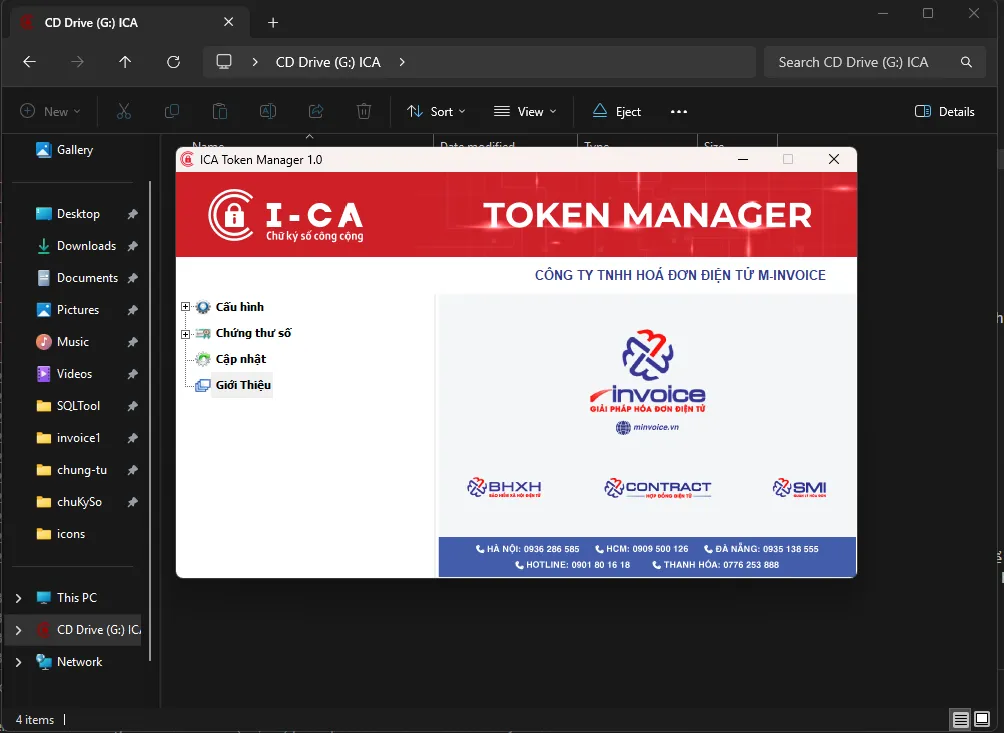
Task: Click the Rename icon in Explorer toolbar
Action: [268, 111]
